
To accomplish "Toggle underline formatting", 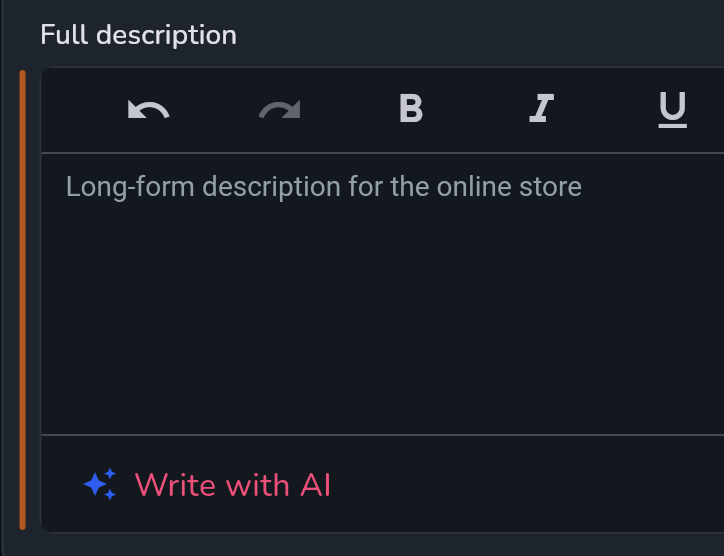I will click(x=672, y=109).
